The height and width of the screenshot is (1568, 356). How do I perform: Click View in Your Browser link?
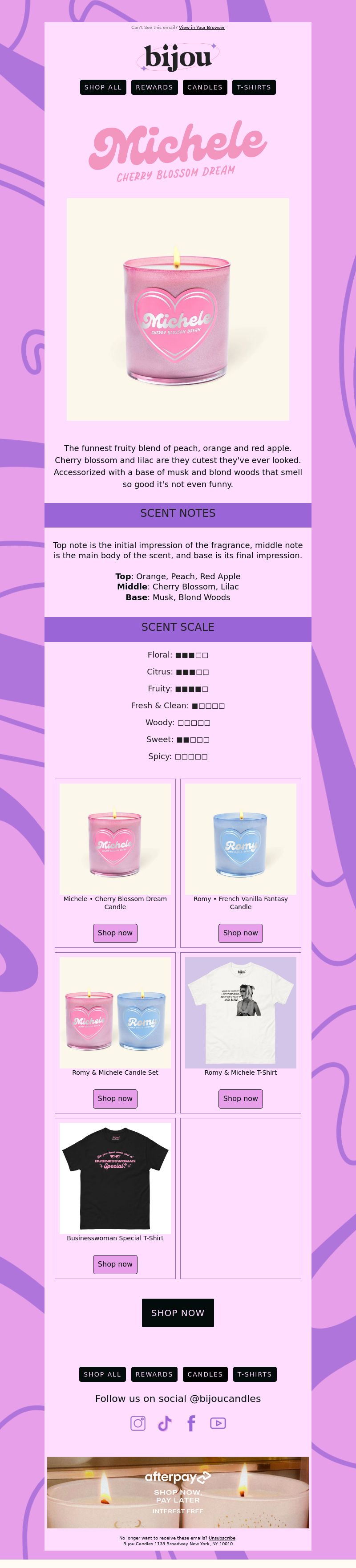click(202, 28)
